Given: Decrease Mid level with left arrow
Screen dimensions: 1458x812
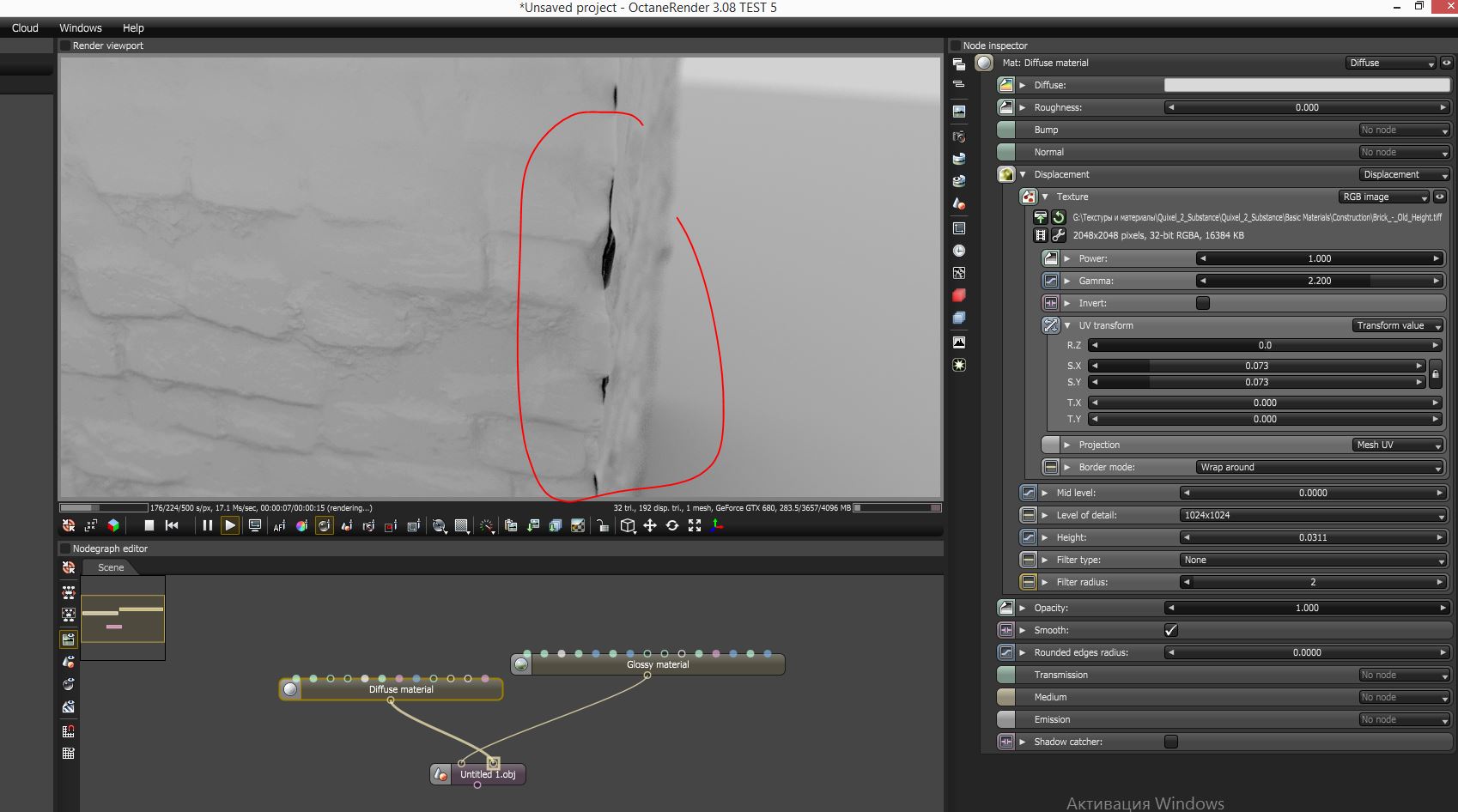Looking at the screenshot, I should [1187, 493].
